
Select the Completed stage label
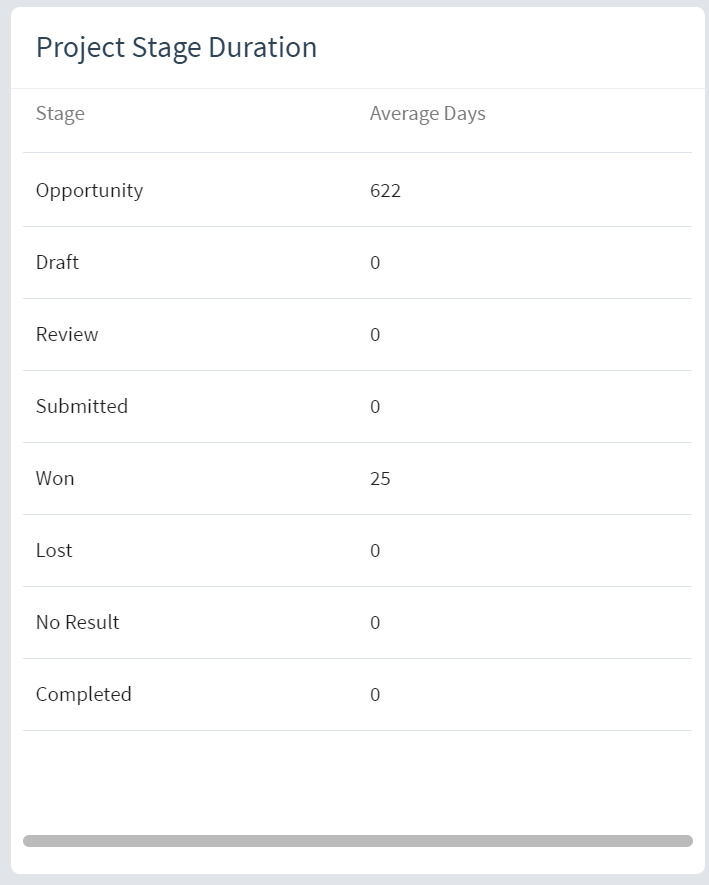(84, 694)
